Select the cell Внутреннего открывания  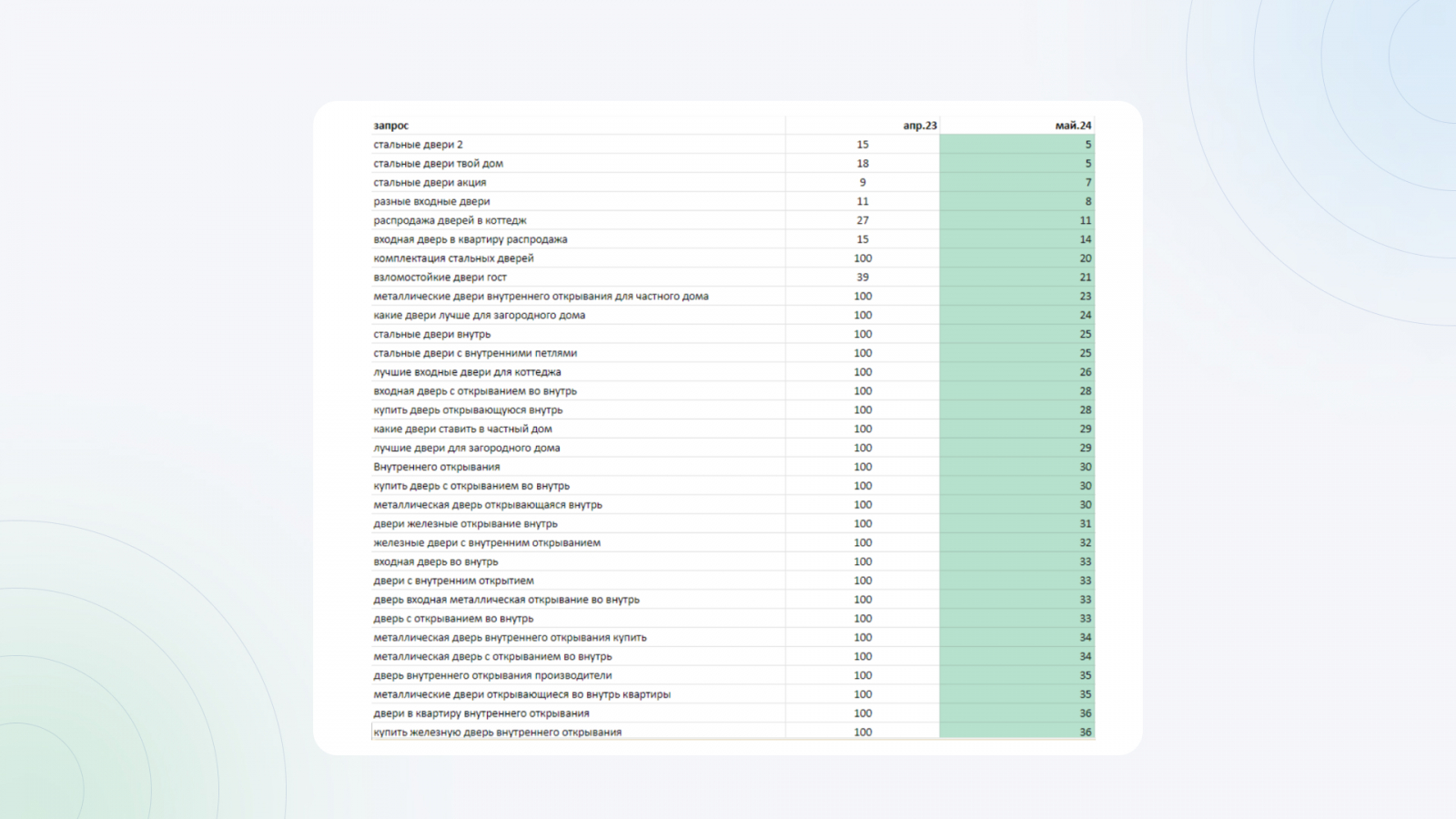[578, 467]
